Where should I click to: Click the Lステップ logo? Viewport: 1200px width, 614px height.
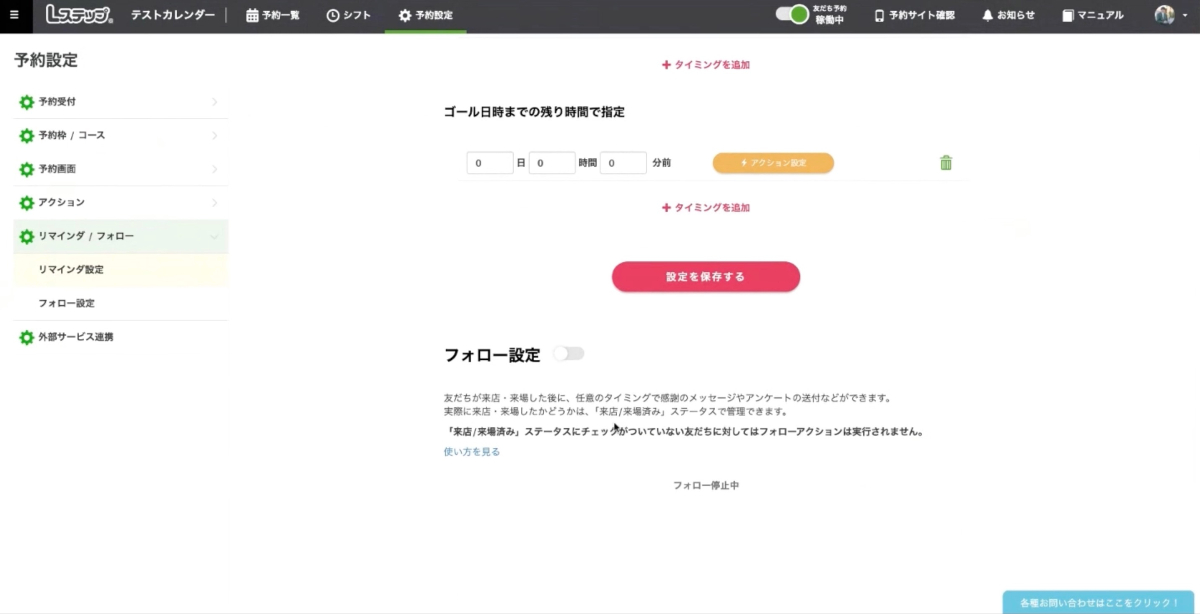tap(79, 15)
